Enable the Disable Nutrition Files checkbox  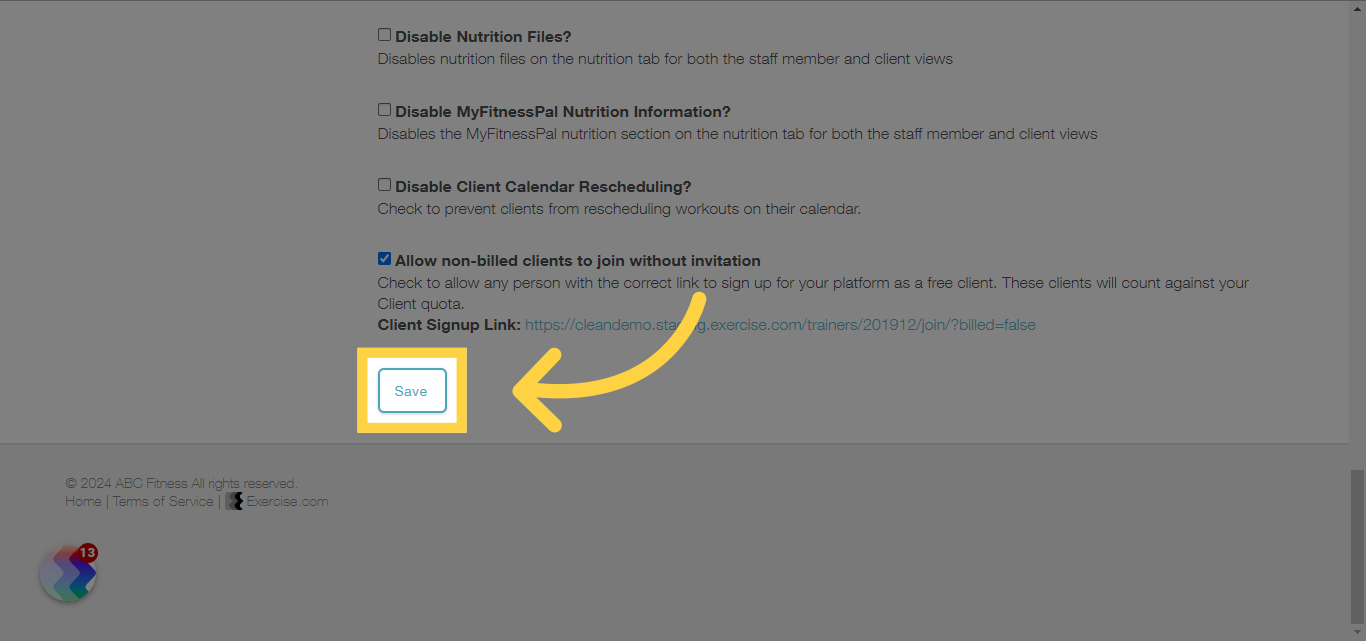pyautogui.click(x=384, y=35)
